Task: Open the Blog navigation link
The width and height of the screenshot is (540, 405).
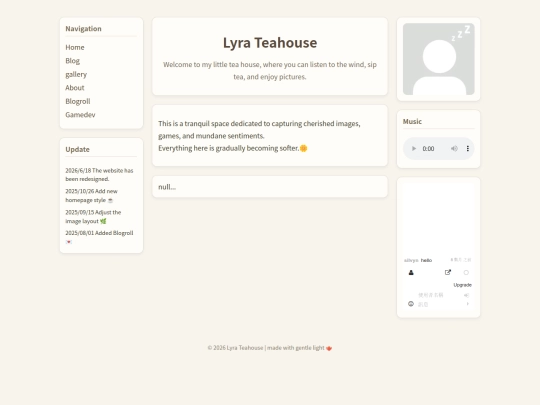Action: pos(73,61)
